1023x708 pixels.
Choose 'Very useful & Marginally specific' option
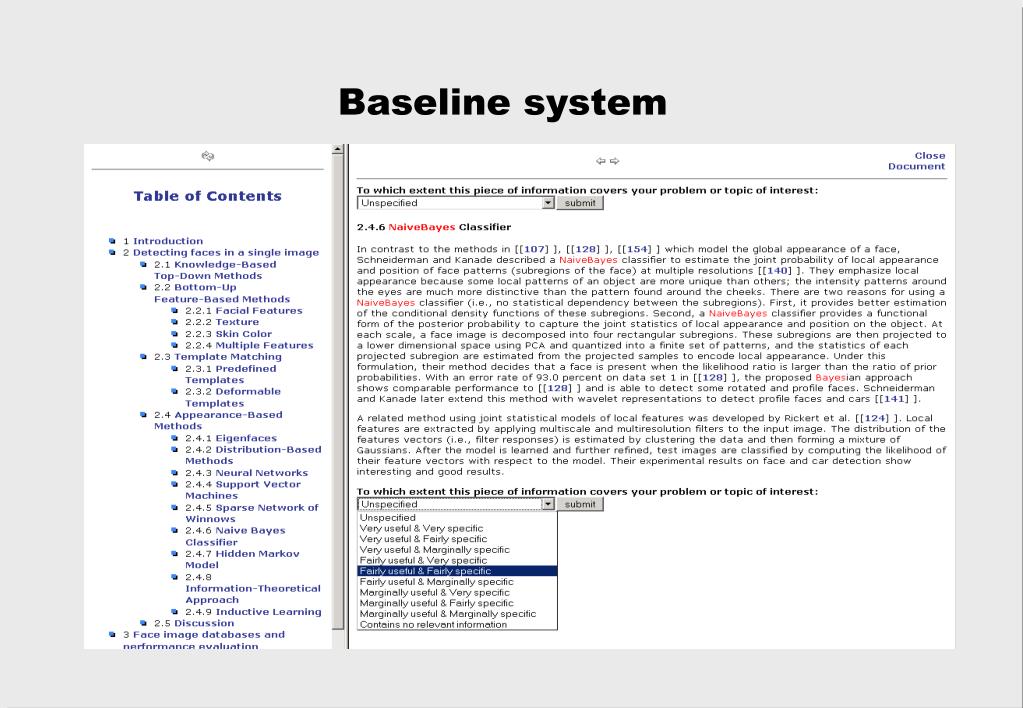(457, 549)
